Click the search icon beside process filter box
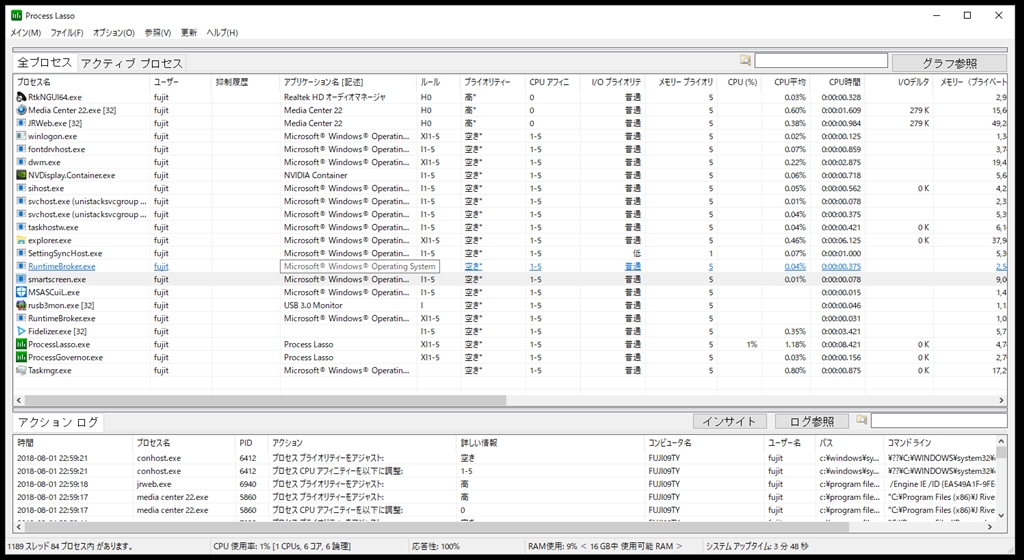The width and height of the screenshot is (1024, 560). click(x=745, y=61)
